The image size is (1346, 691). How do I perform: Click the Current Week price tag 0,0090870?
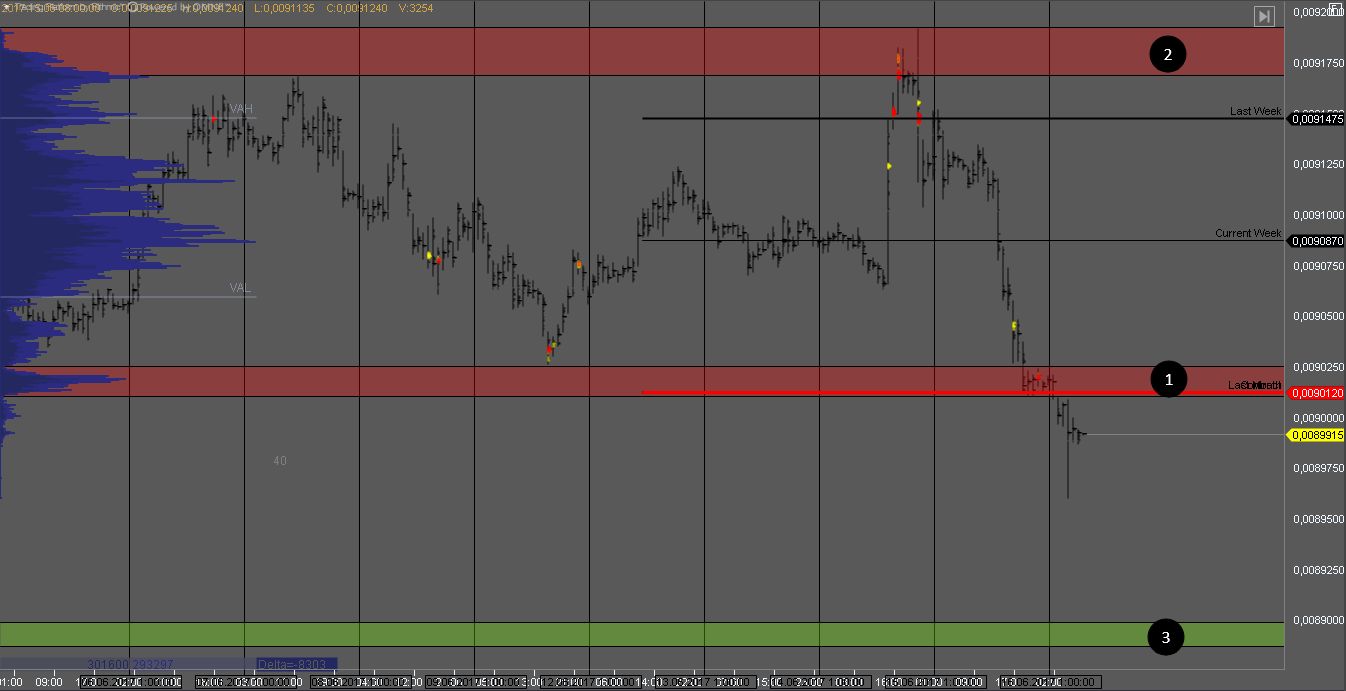(1316, 241)
